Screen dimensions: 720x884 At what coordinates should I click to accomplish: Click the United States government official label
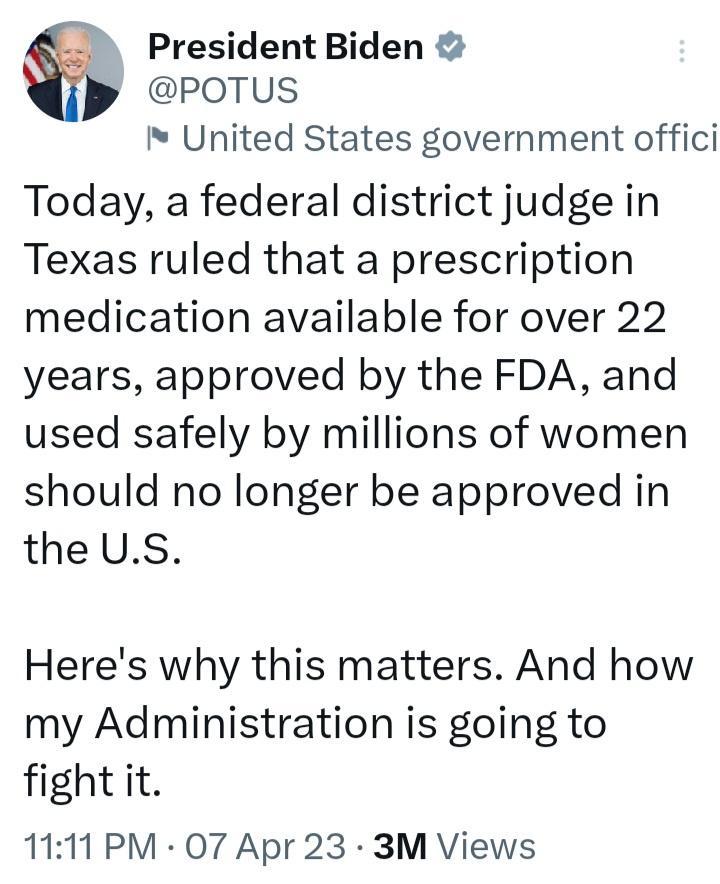[x=440, y=134]
